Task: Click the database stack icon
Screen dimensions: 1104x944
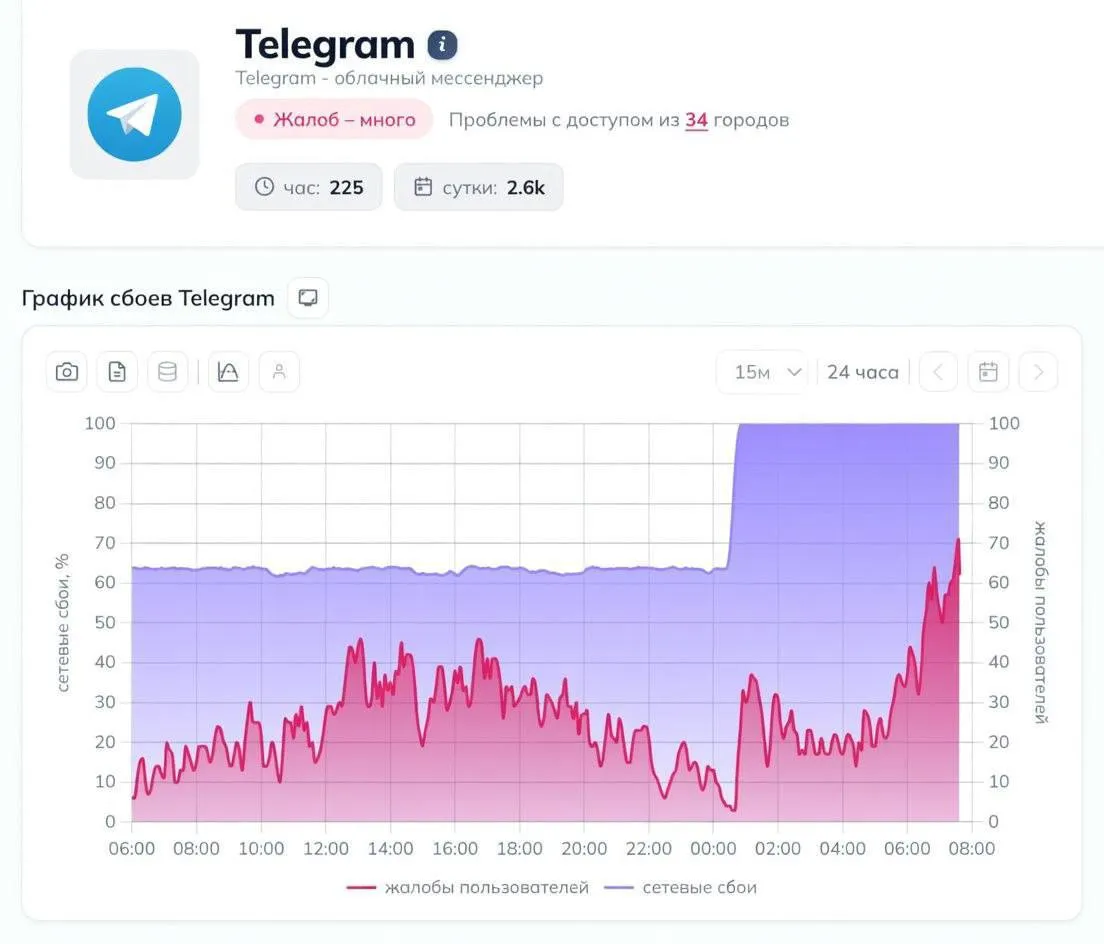Action: click(x=168, y=372)
